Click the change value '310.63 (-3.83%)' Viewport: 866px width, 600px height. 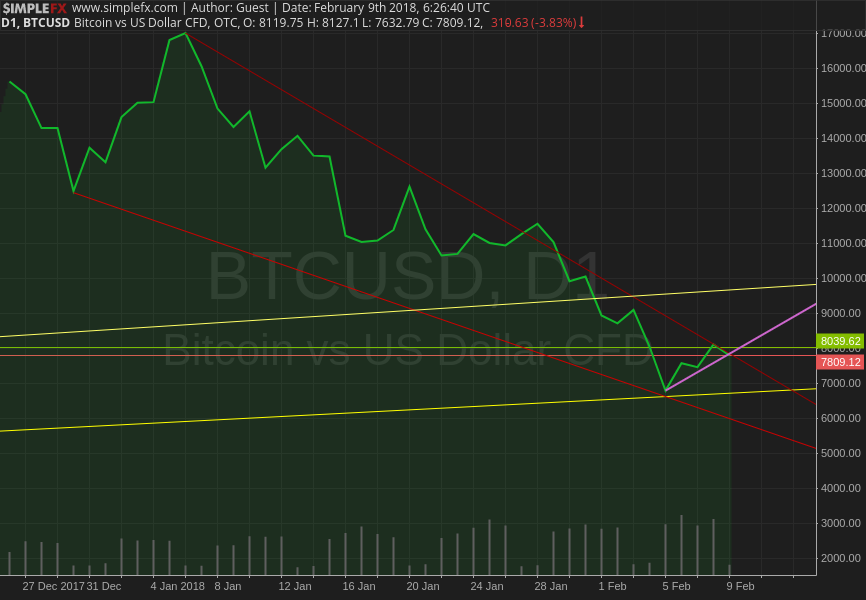[534, 23]
